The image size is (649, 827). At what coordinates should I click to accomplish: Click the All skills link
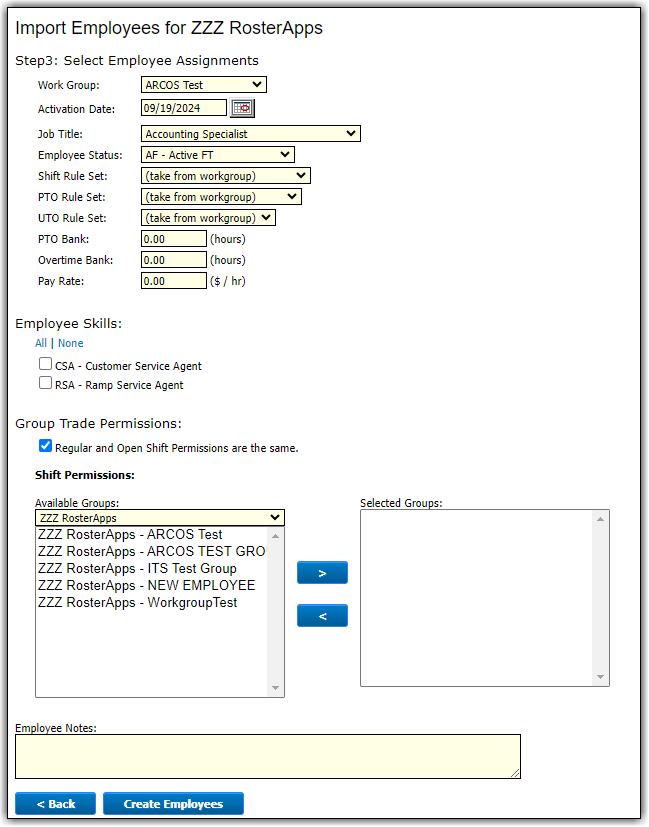click(x=41, y=343)
